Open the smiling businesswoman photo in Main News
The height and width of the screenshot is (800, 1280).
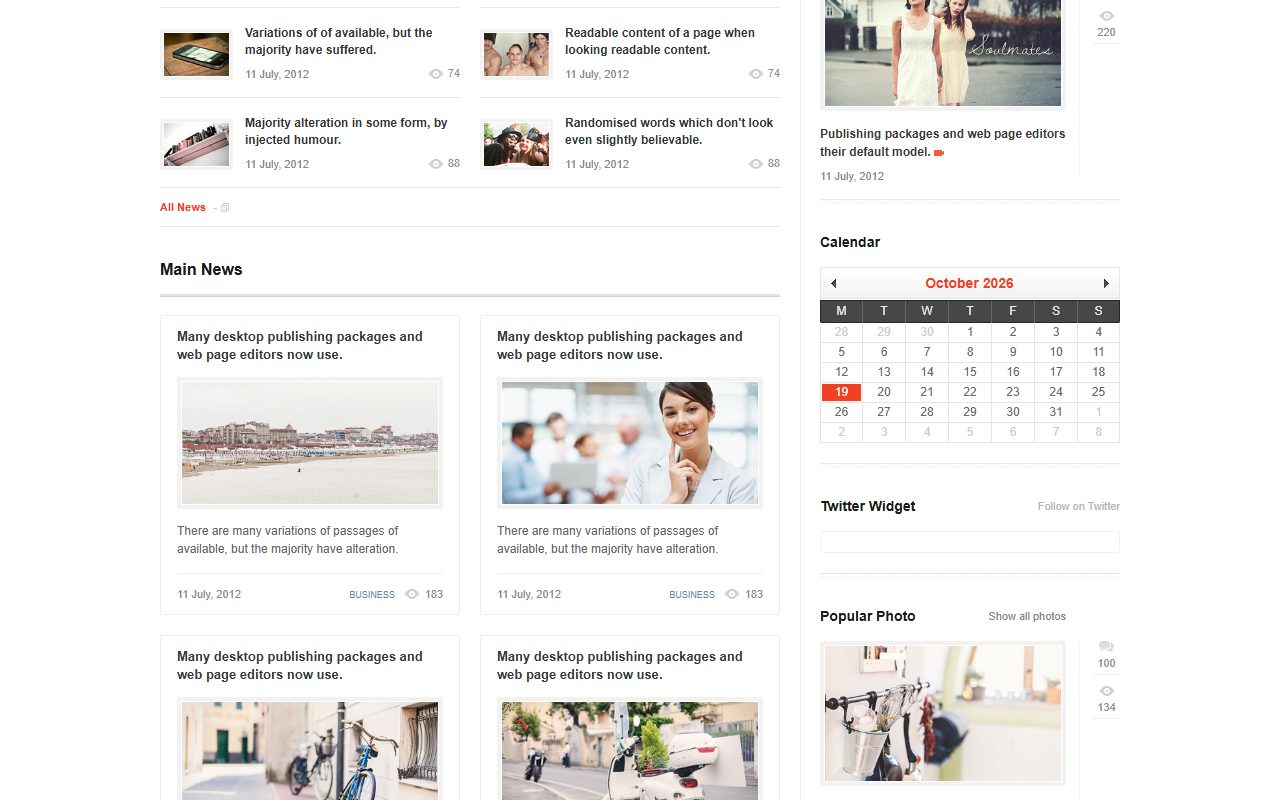pyautogui.click(x=630, y=443)
